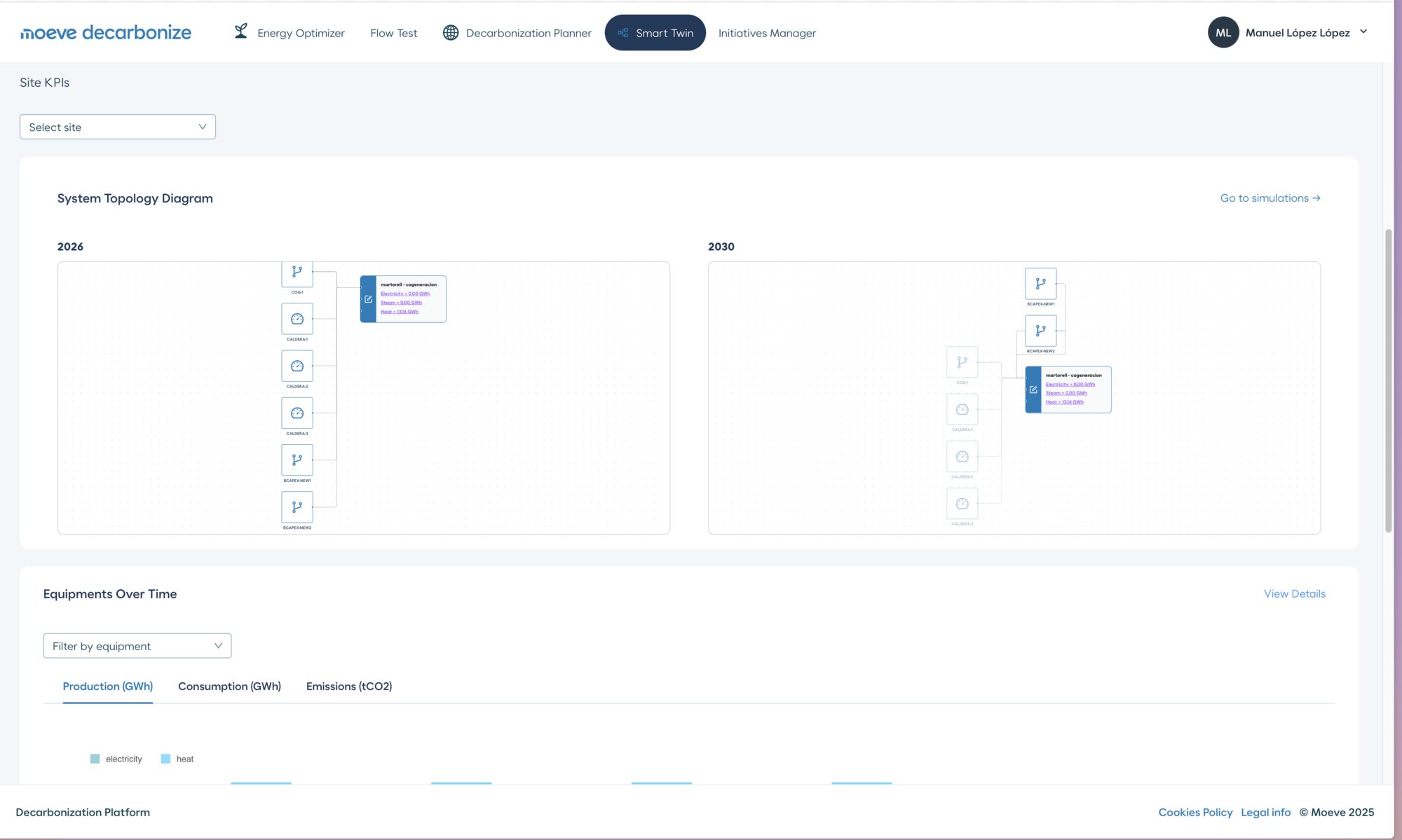
Task: Click the page vertical scrollbar thumb
Action: [x=1388, y=380]
